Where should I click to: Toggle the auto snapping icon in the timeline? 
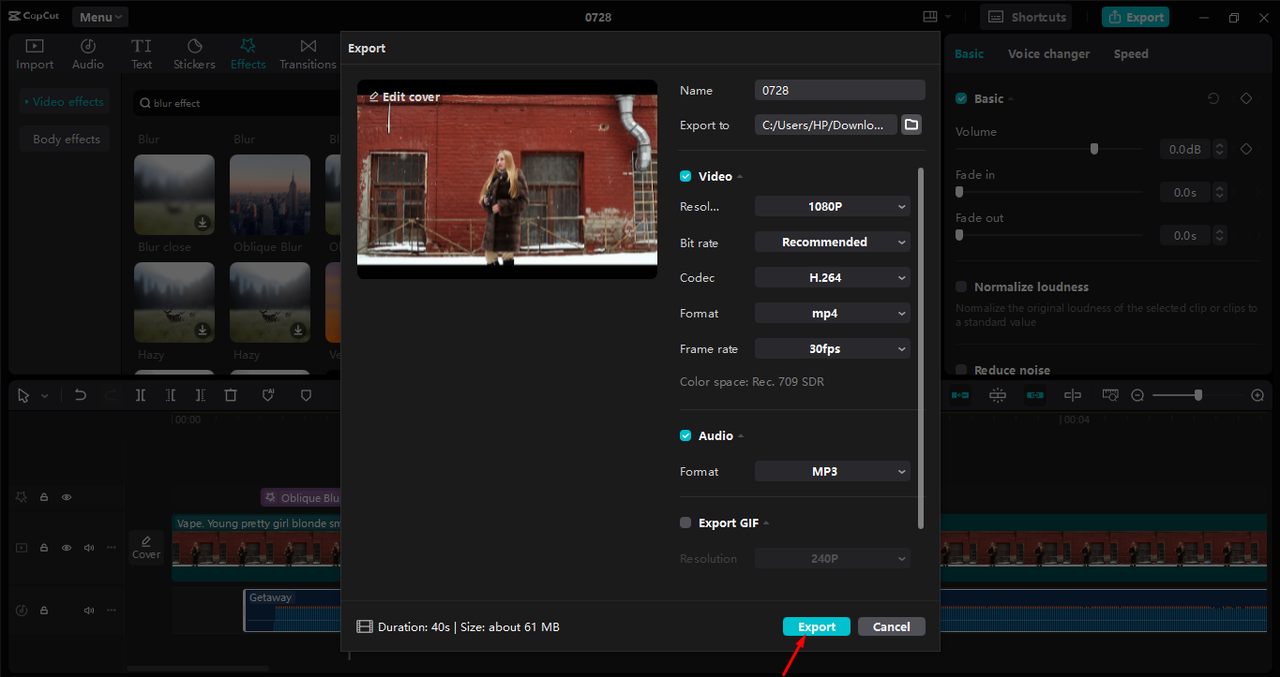click(997, 396)
